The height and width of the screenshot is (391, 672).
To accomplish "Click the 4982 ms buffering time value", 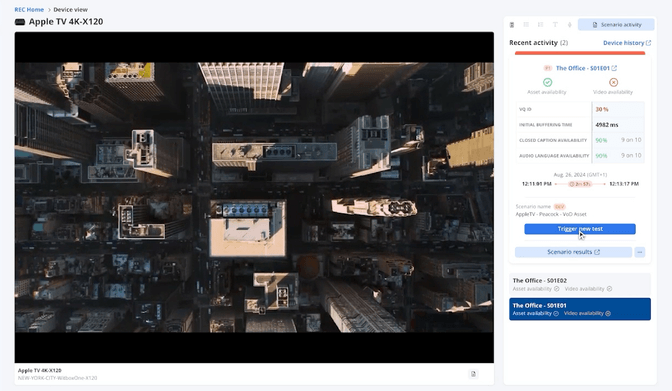I will point(606,125).
